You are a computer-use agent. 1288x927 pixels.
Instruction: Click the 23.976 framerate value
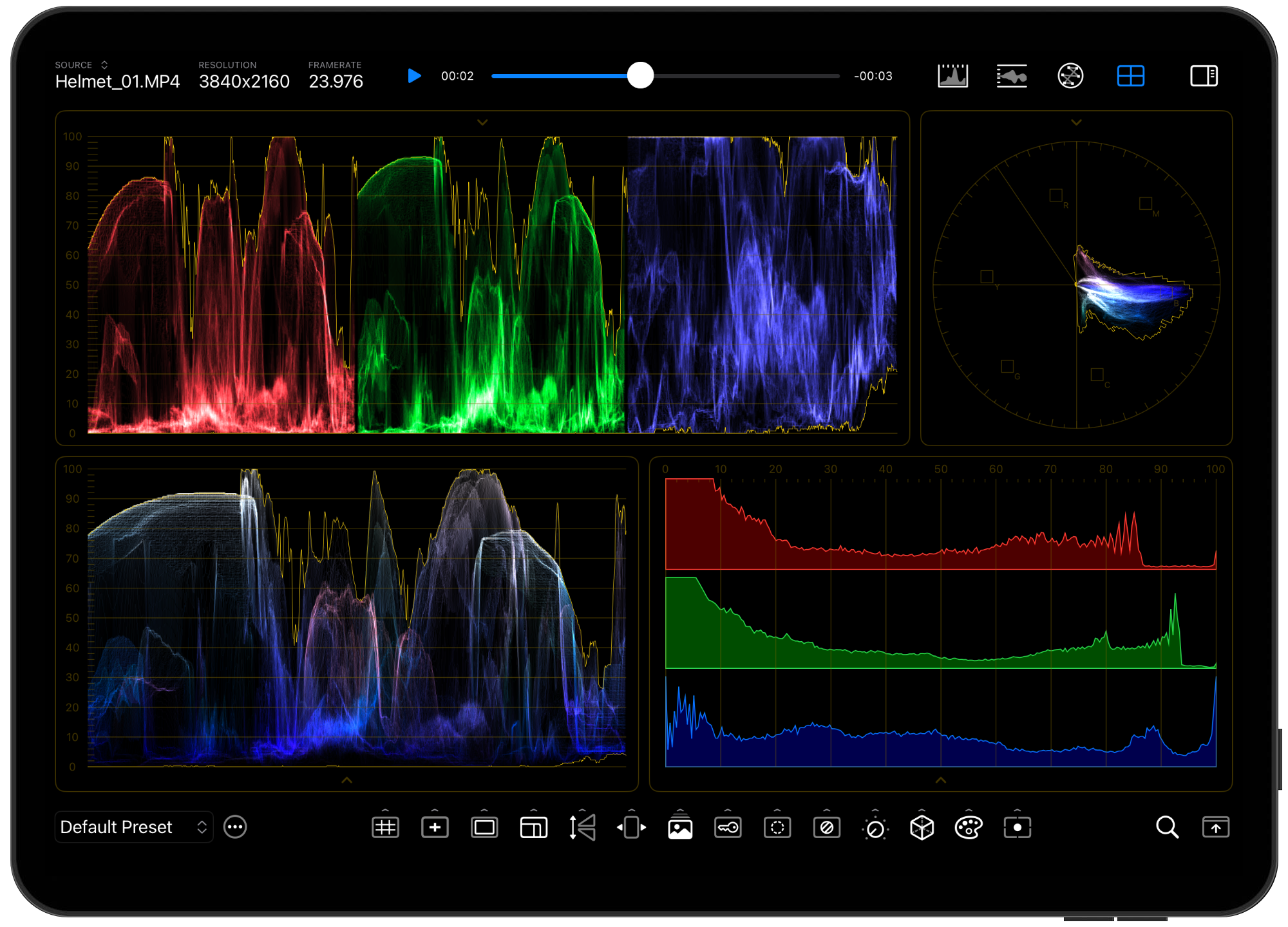click(x=336, y=82)
